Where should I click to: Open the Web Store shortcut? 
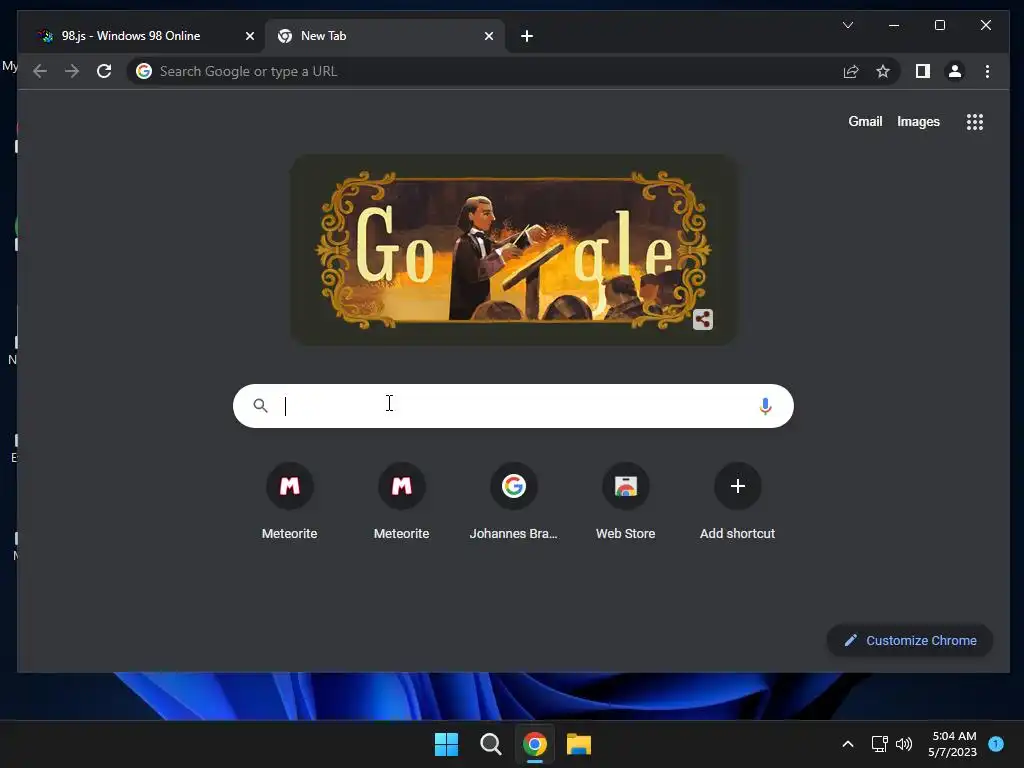pyautogui.click(x=625, y=501)
